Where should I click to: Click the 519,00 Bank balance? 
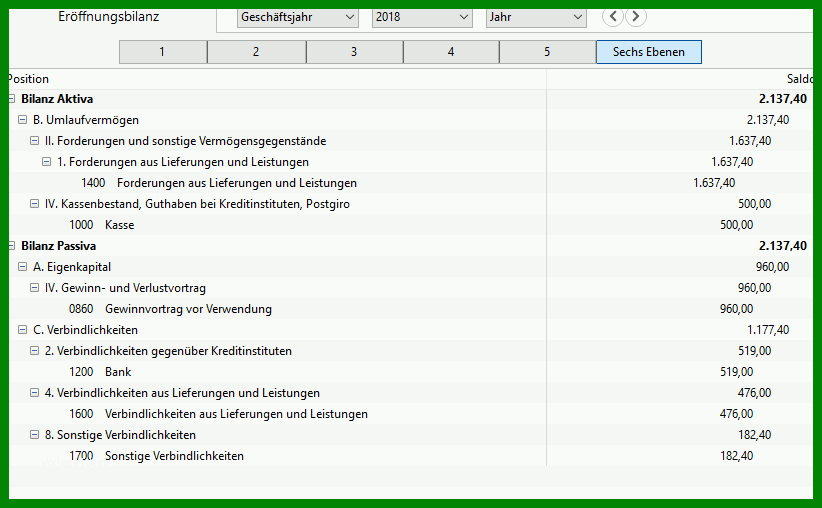pos(737,372)
